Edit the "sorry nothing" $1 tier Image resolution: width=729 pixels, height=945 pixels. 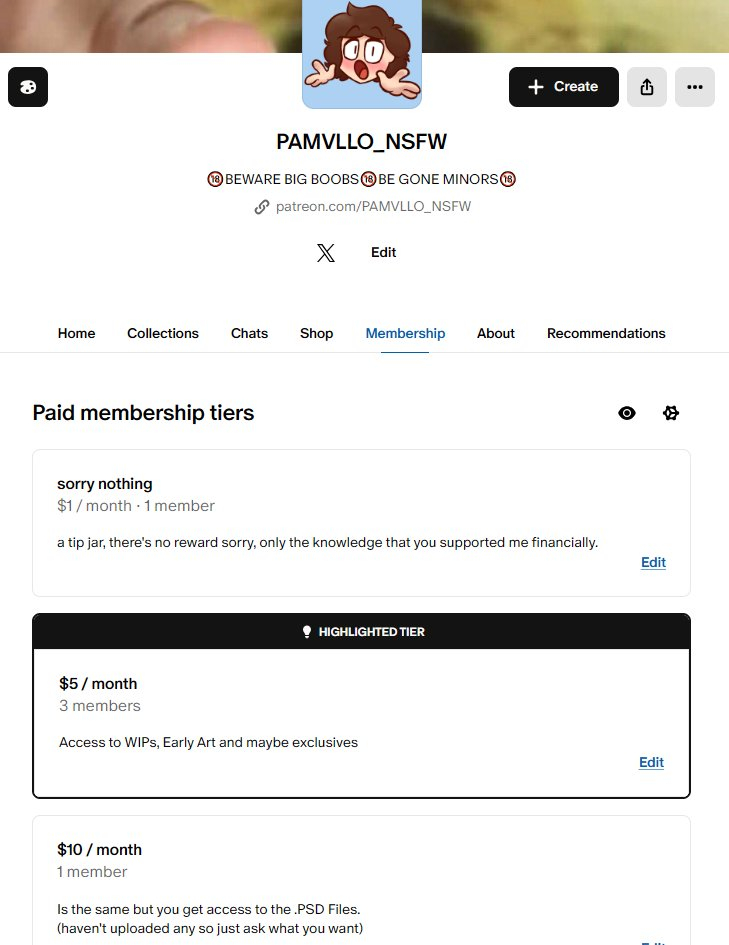(x=653, y=563)
